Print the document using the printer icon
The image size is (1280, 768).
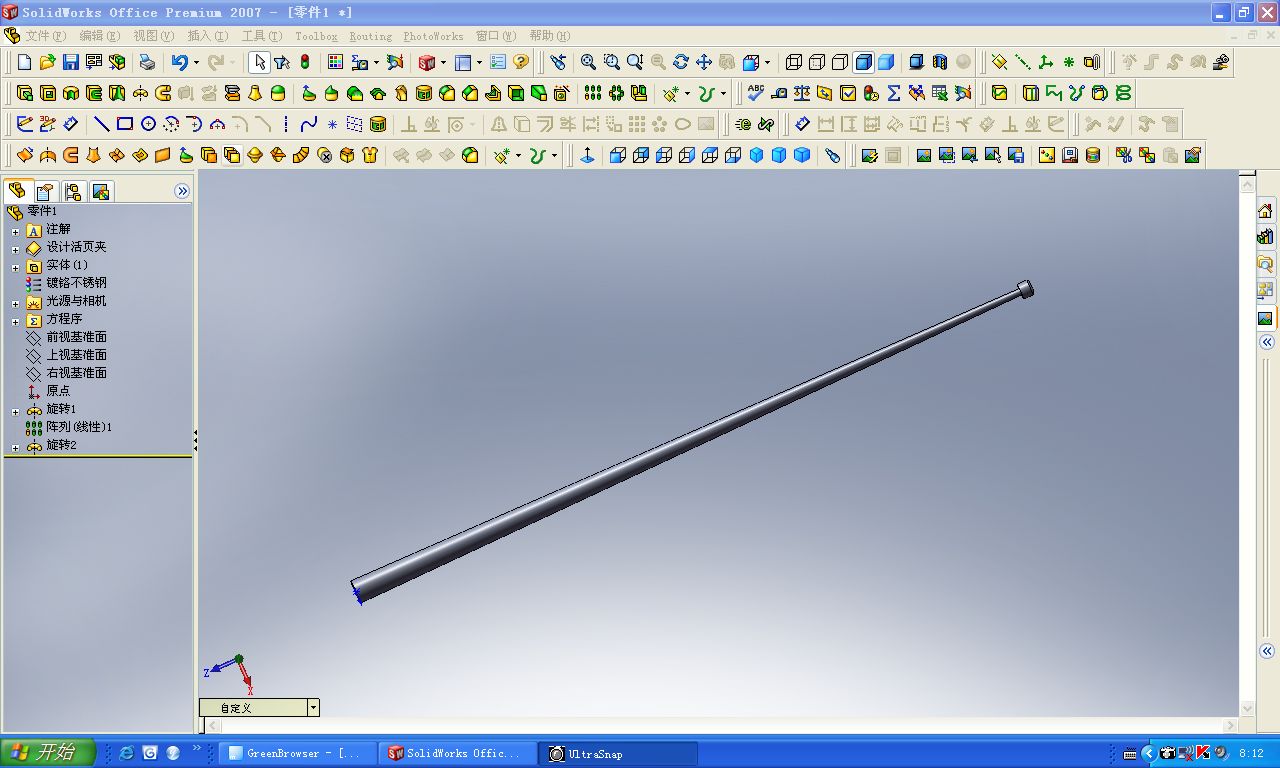click(147, 62)
